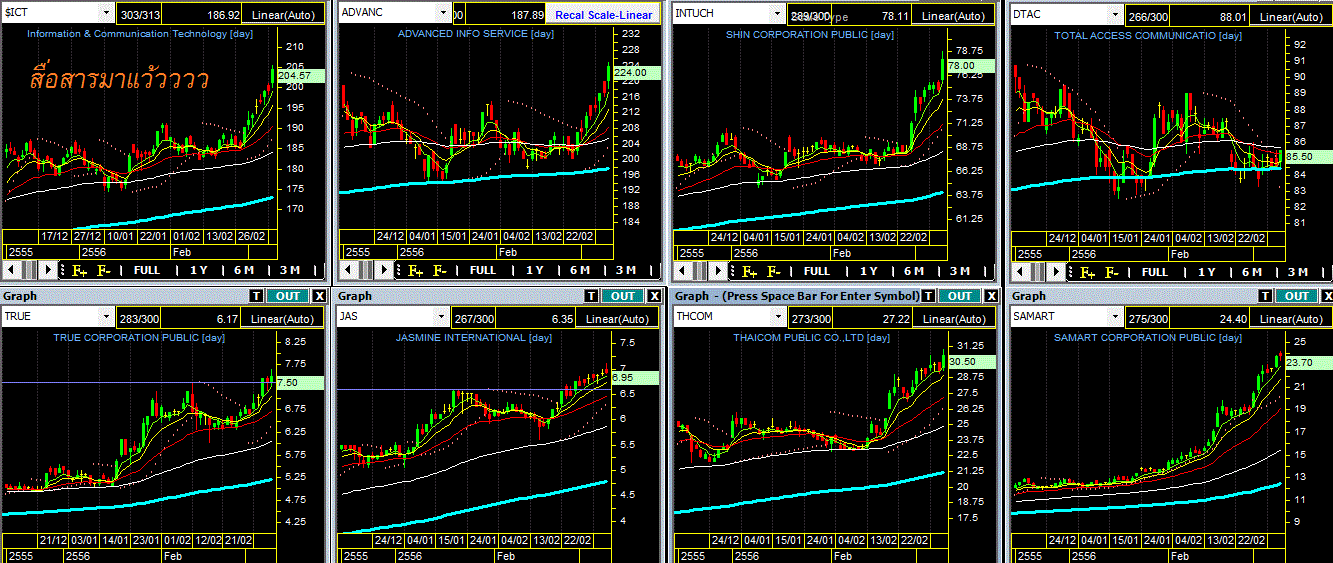Click Linear(Auto) scale on JAS chart
The image size is (1333, 563).
pos(619,319)
